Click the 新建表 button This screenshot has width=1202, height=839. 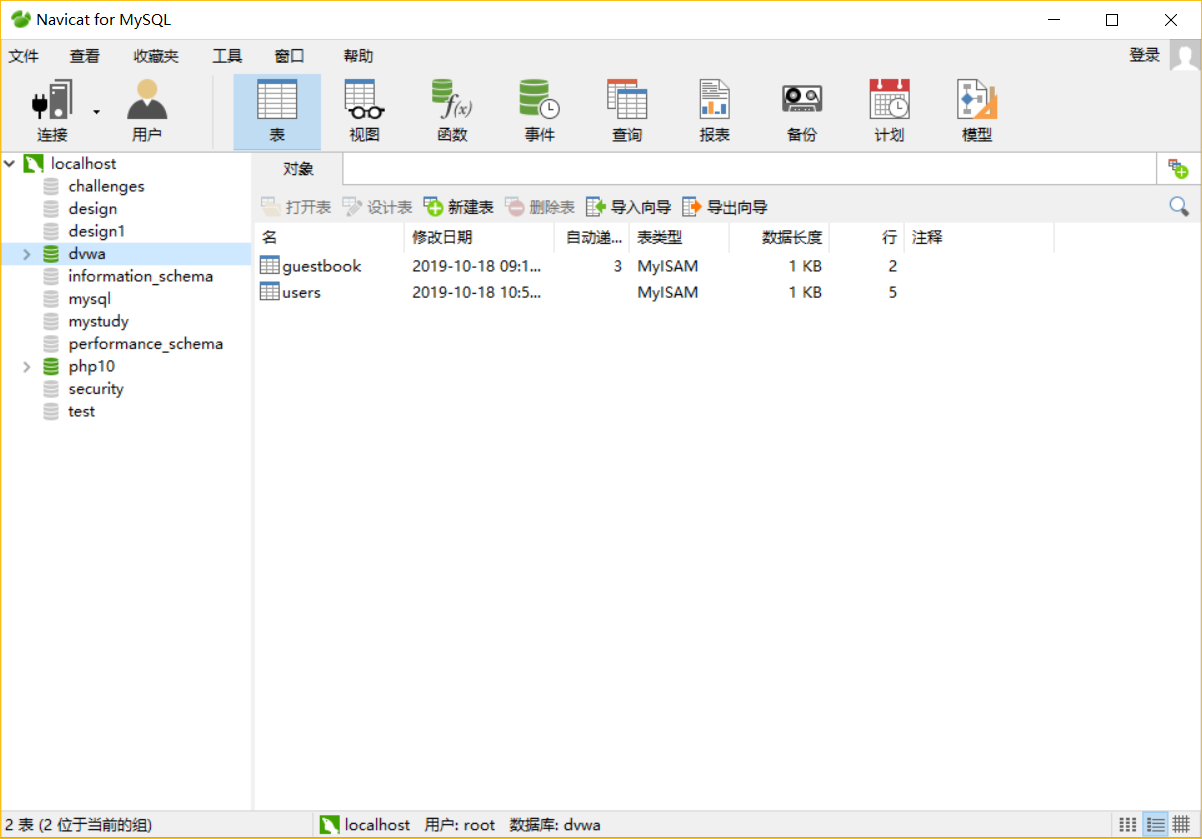click(x=459, y=207)
